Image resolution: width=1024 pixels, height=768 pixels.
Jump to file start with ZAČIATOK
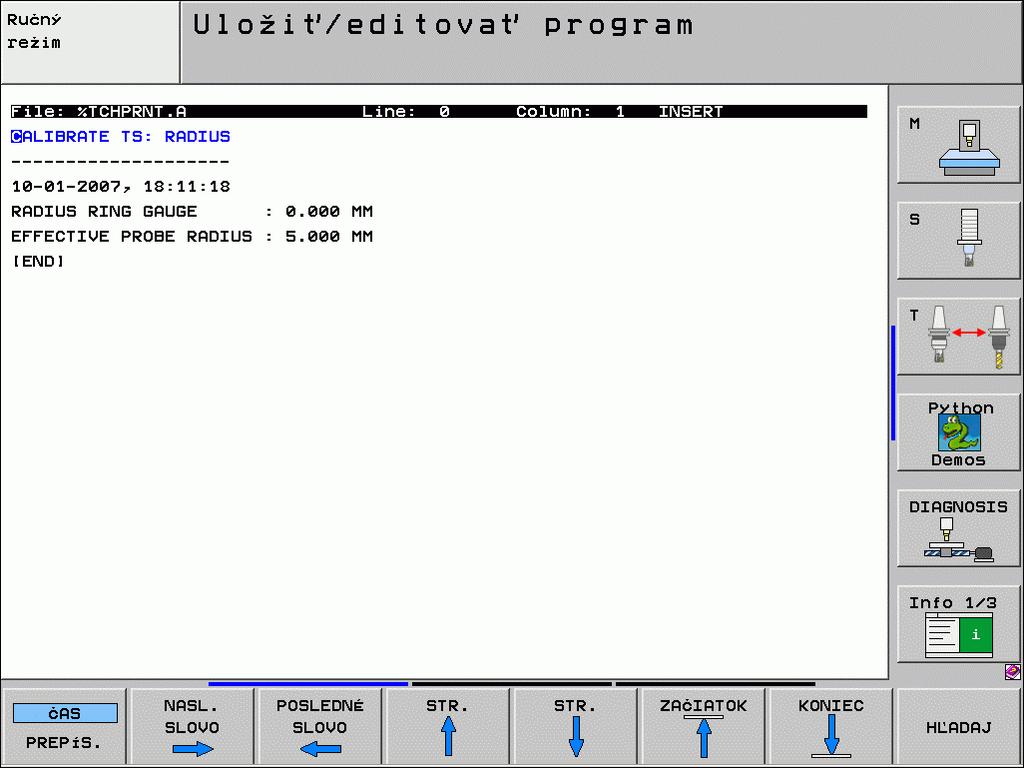703,727
